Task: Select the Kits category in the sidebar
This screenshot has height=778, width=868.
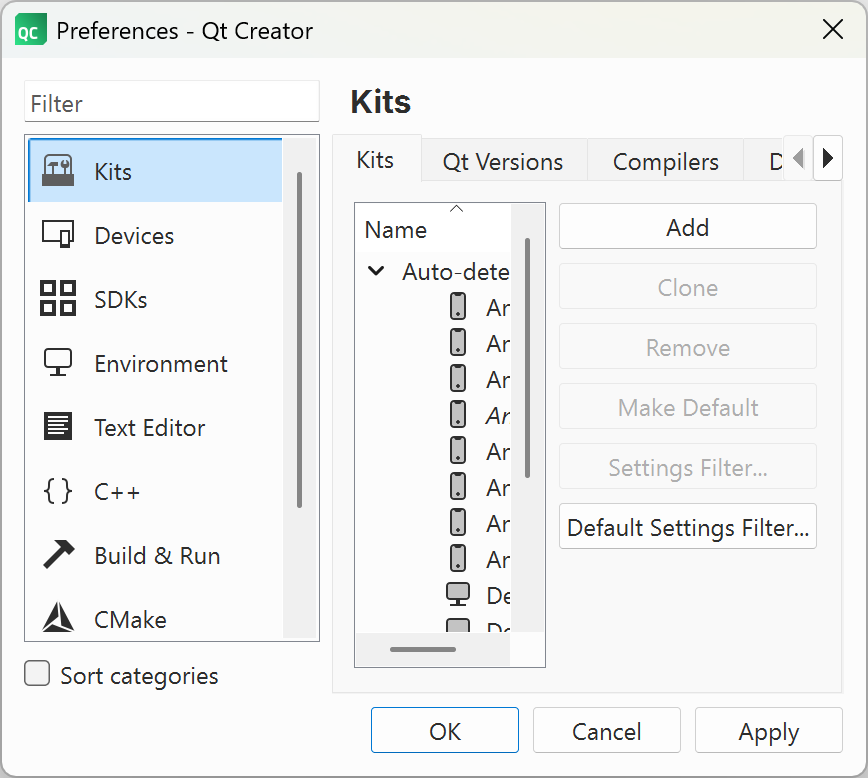Action: (155, 171)
